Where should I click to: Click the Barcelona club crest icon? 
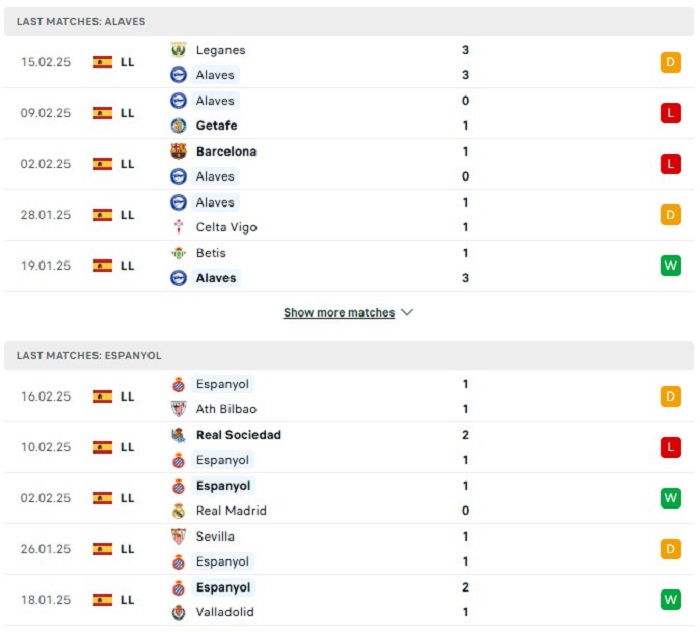tap(178, 151)
